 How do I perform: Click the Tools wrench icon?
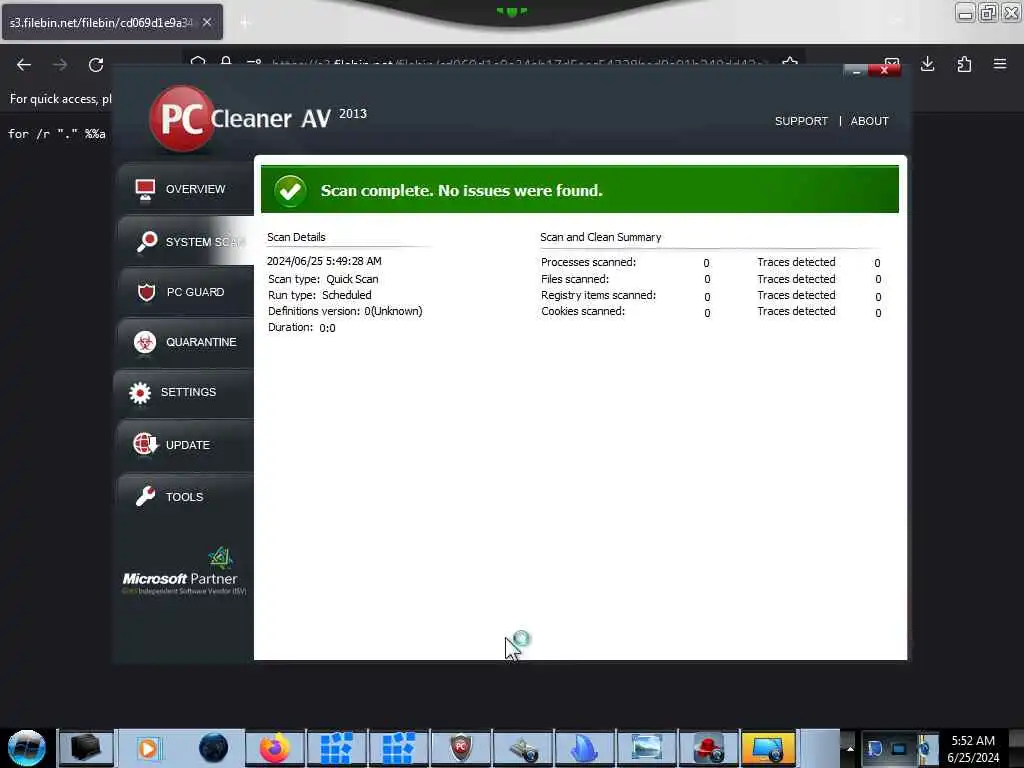pyautogui.click(x=145, y=496)
